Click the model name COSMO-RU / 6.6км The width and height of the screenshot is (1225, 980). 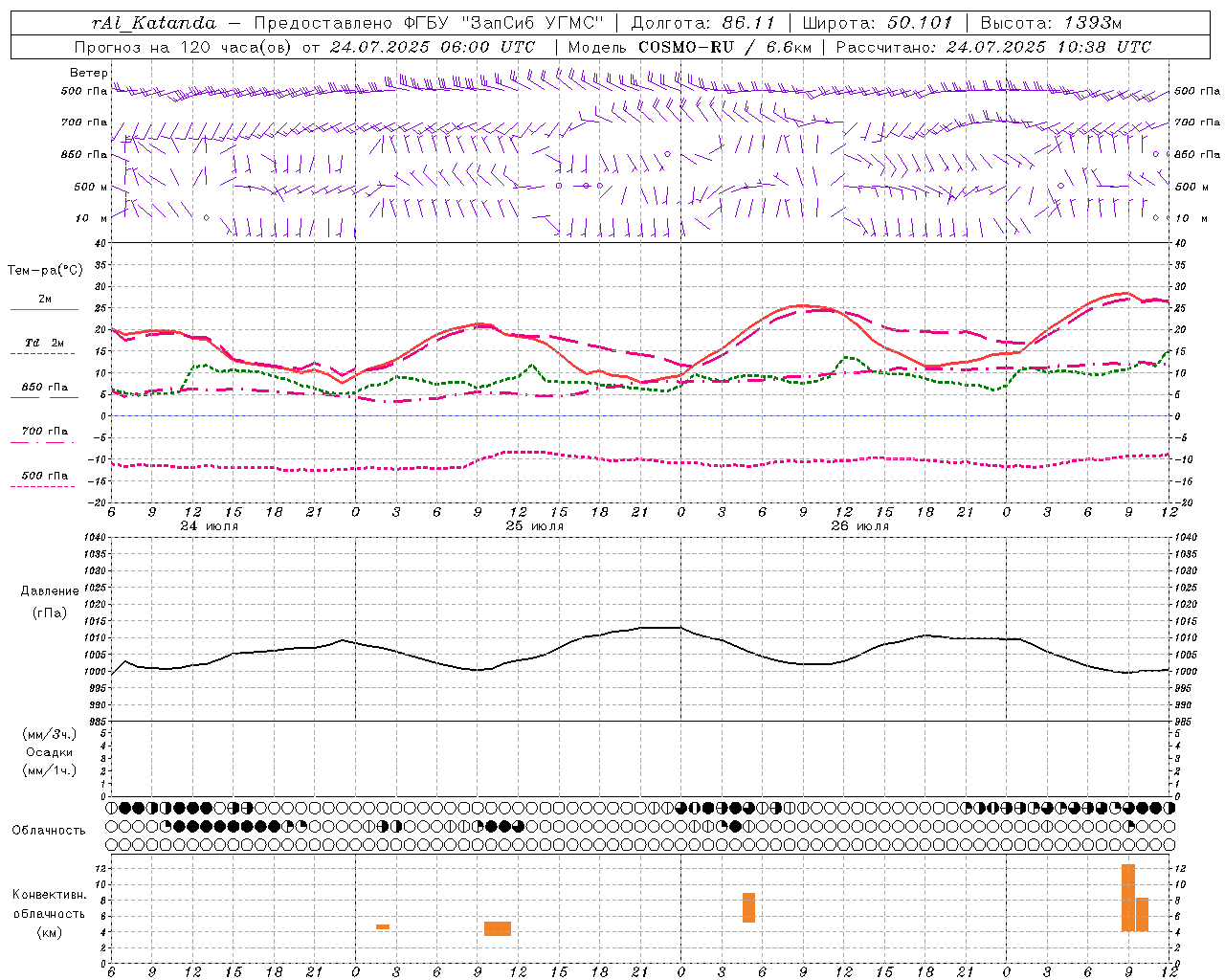726,47
